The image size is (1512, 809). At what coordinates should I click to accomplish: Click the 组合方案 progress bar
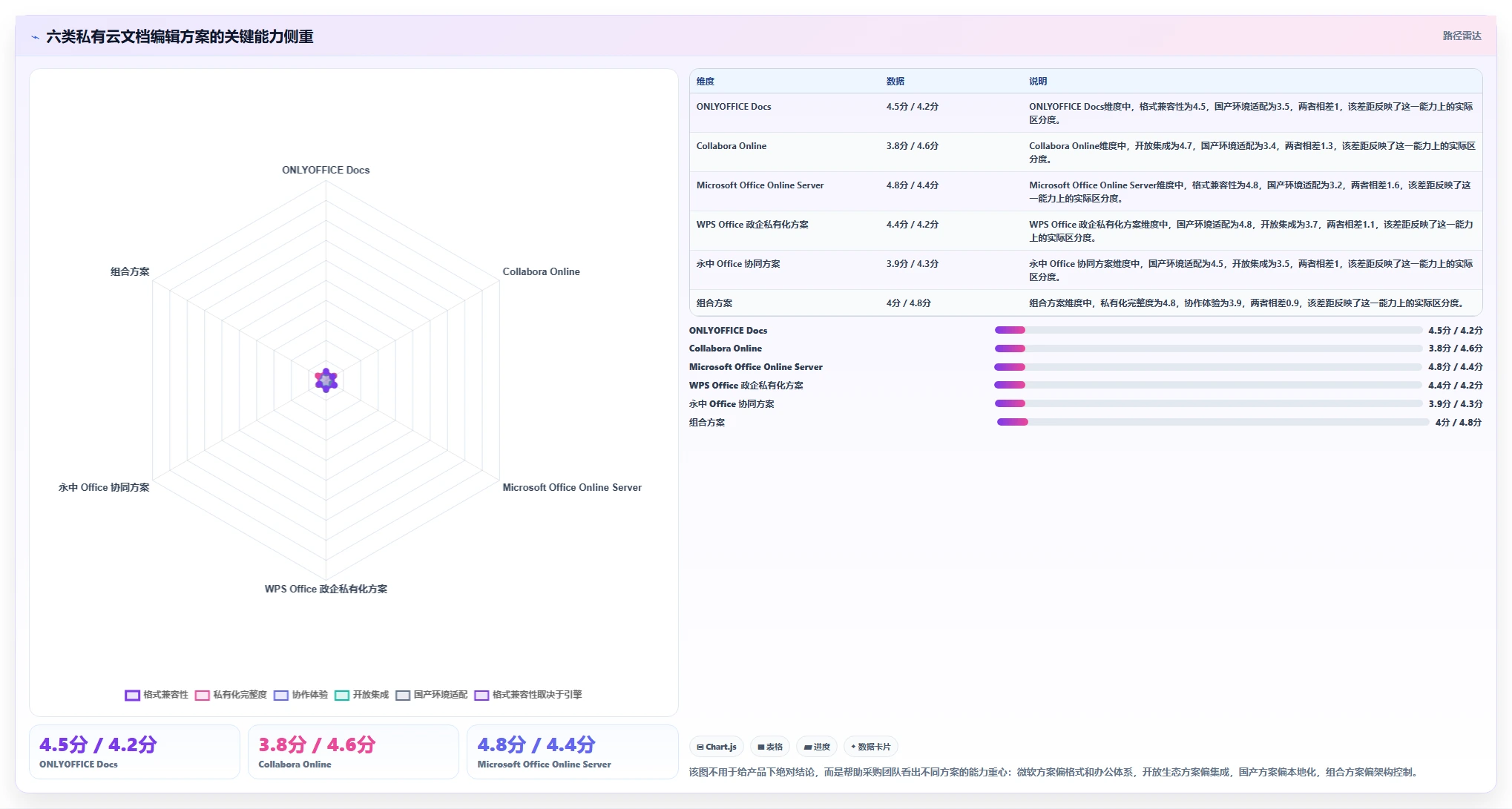[1213, 422]
